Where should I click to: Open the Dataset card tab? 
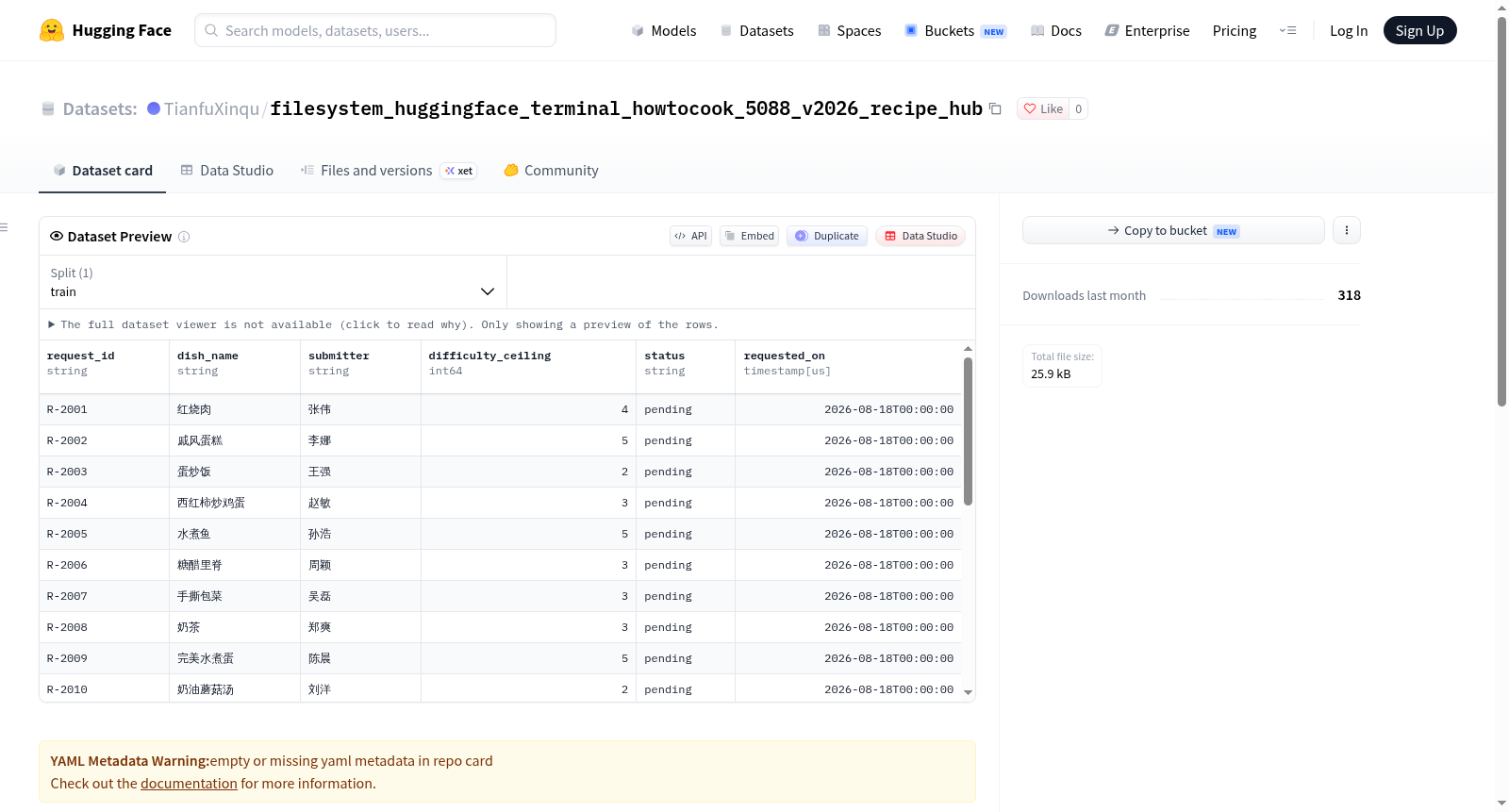click(x=102, y=171)
